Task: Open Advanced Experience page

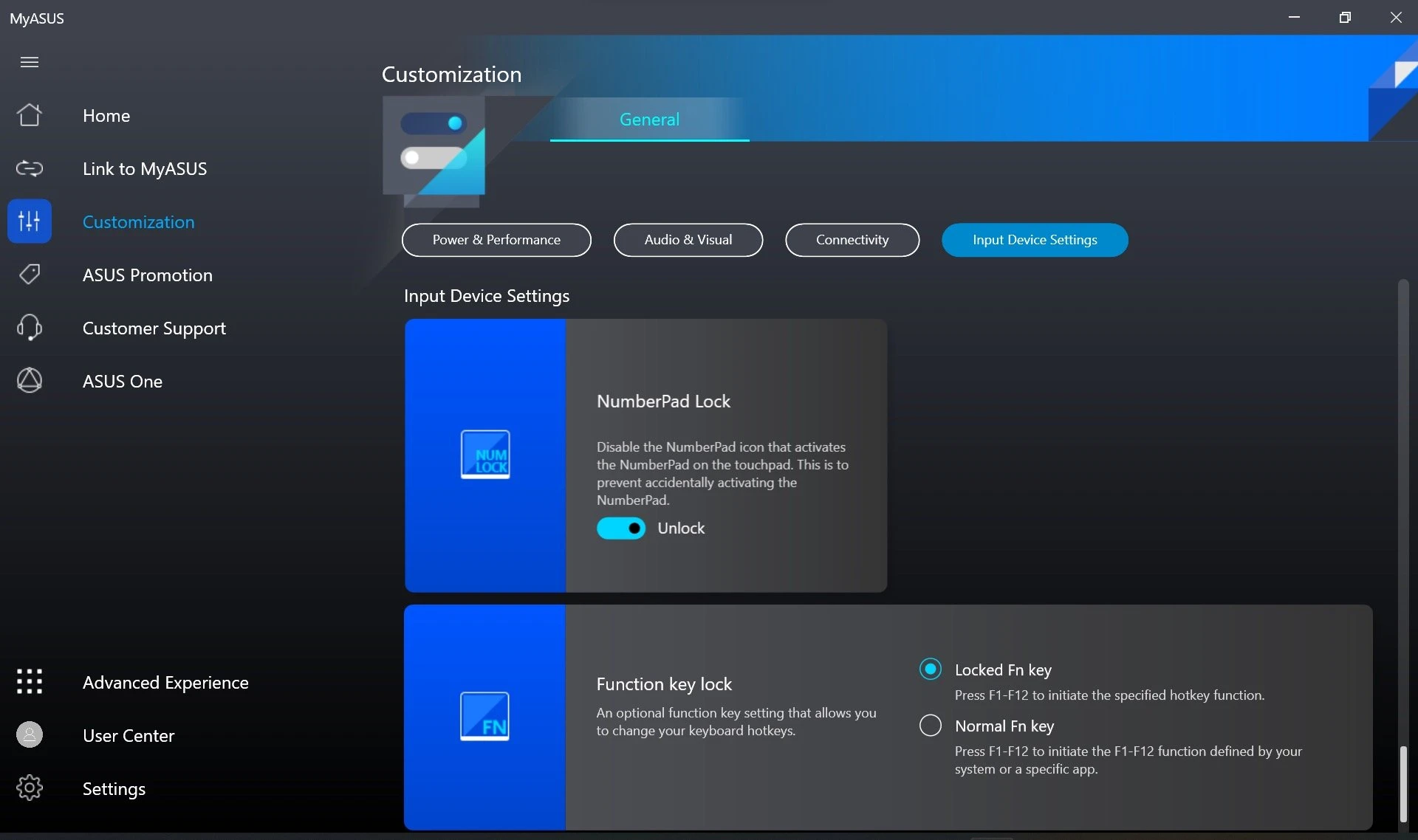Action: click(165, 682)
